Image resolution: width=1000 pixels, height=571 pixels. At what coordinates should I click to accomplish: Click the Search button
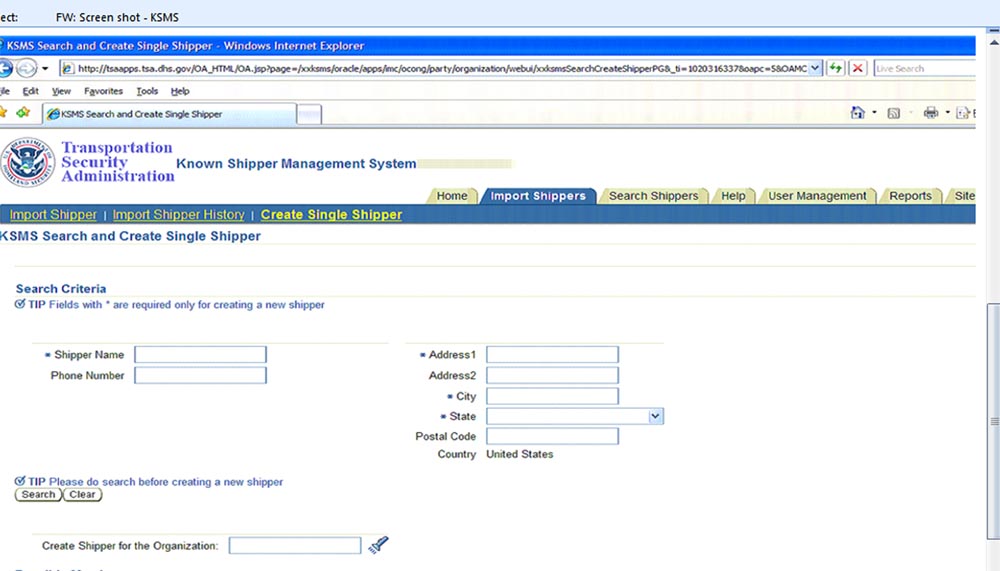coord(38,494)
